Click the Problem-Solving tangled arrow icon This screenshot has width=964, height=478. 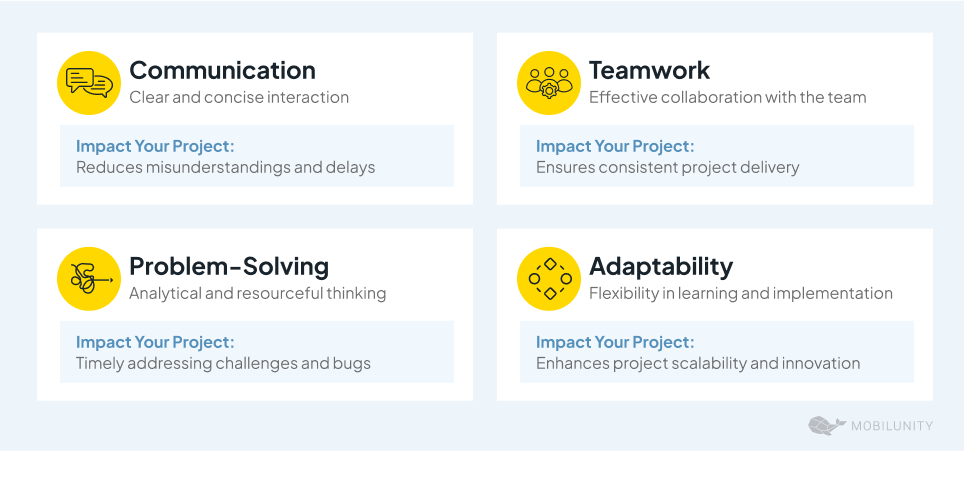coord(89,279)
